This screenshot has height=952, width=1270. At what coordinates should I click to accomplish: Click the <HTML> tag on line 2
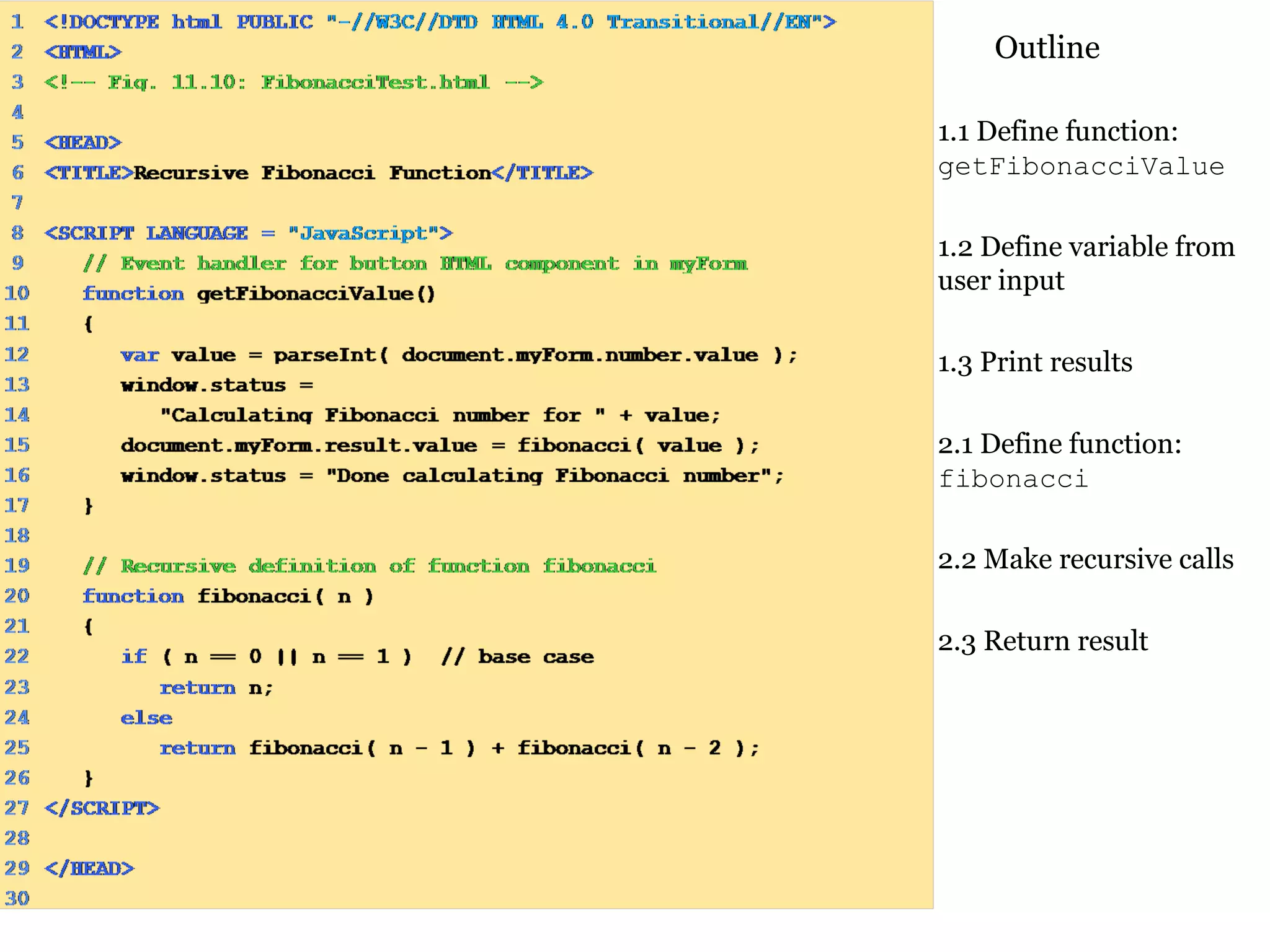click(83, 52)
